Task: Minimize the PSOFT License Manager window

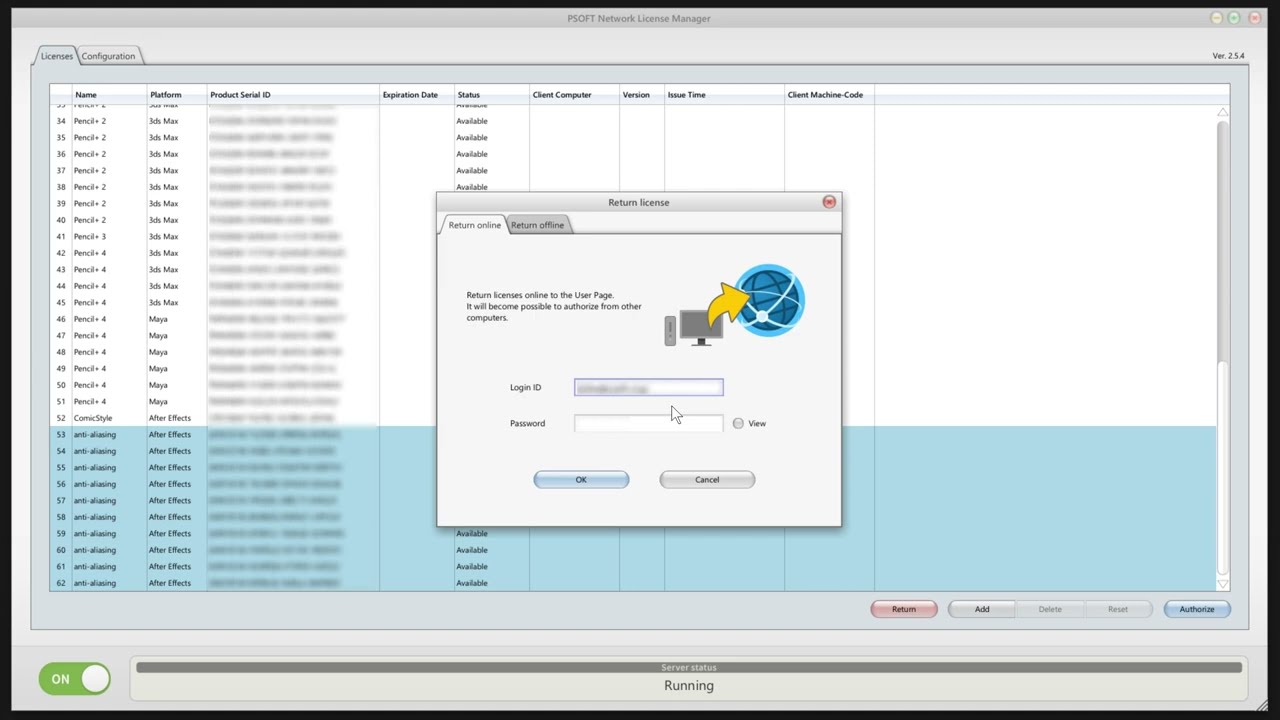Action: [x=1217, y=18]
